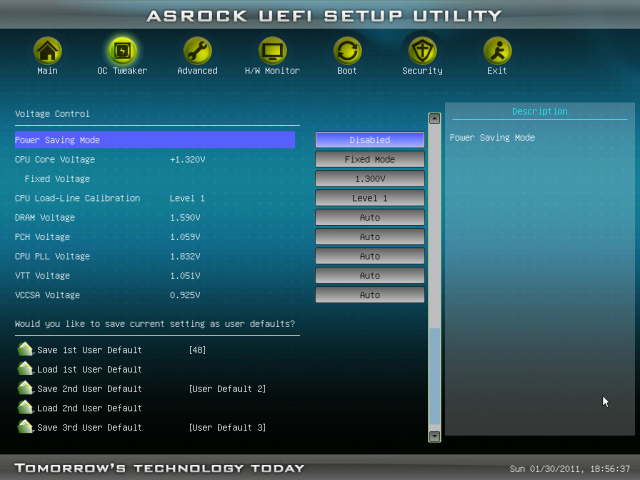Open the Exit running-man icon
This screenshot has height=480, width=640.
(497, 51)
